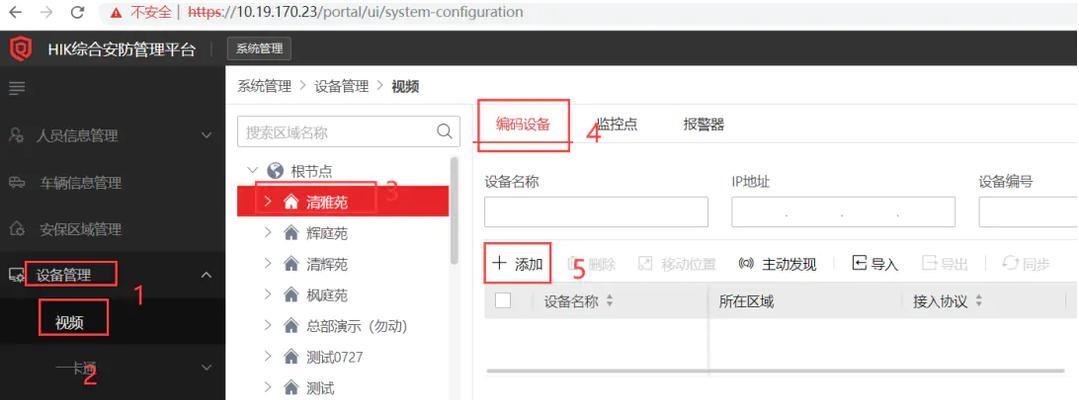The height and width of the screenshot is (400, 1079).
Task: Click the region tree vertical scrollbar
Action: (x=453, y=211)
